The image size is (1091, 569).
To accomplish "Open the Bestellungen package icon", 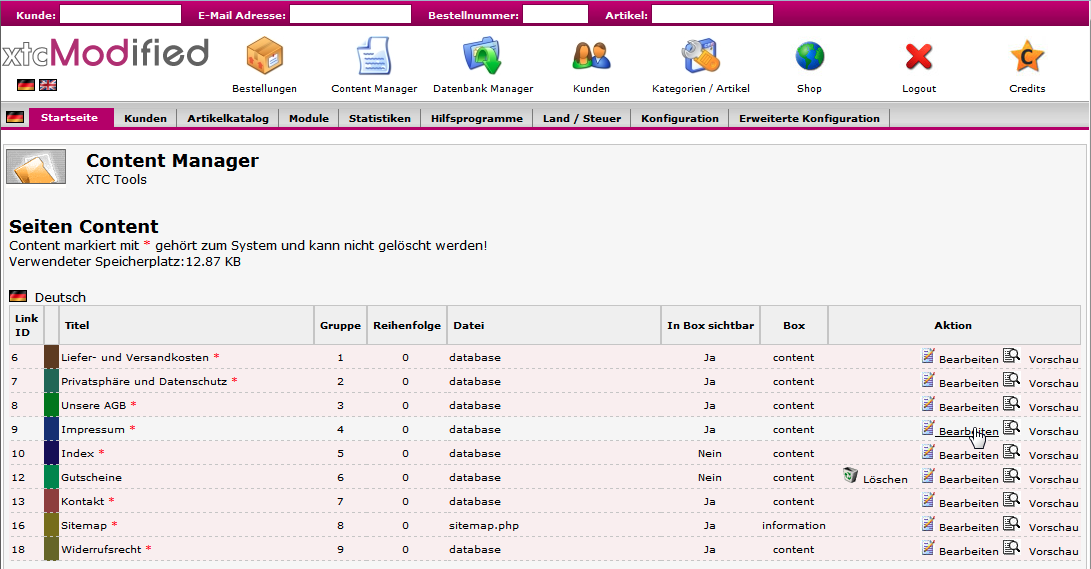I will [264, 56].
